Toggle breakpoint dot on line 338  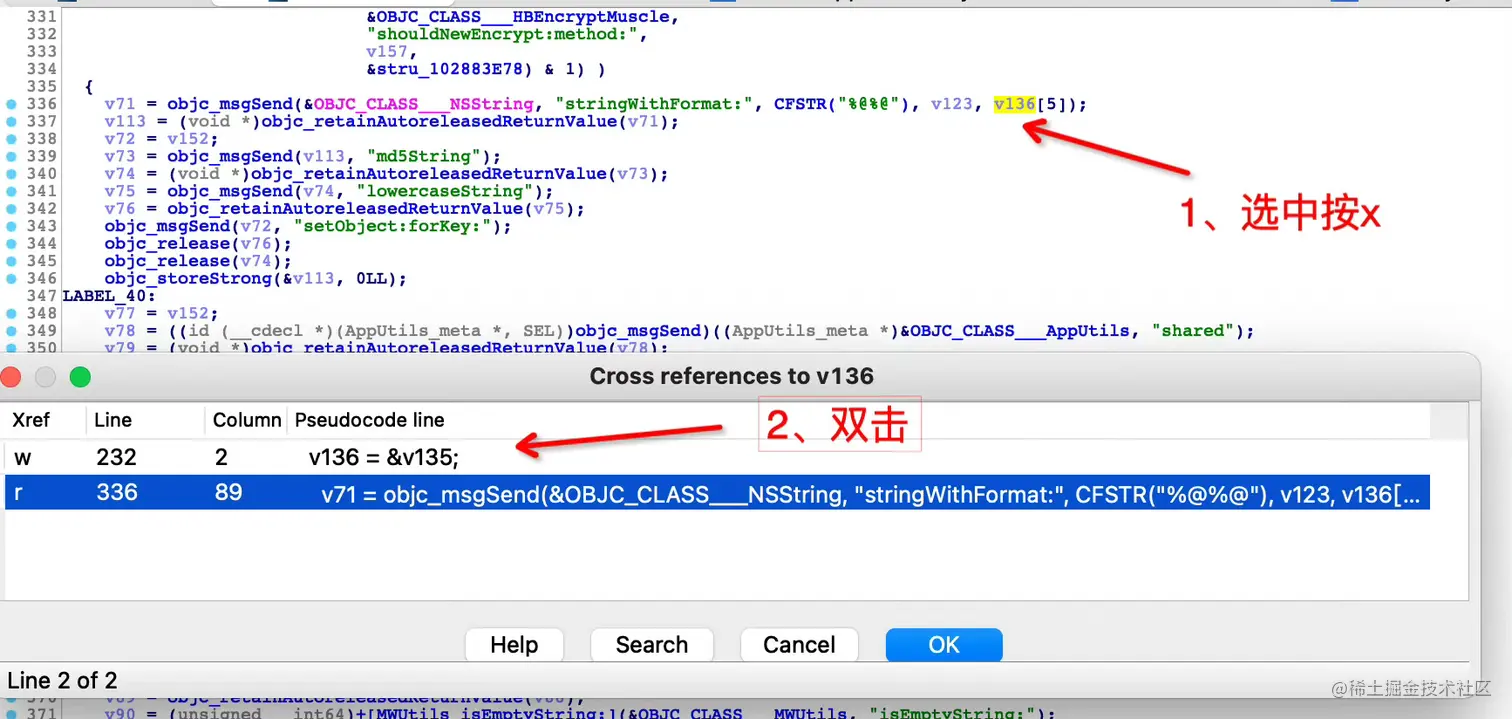click(11, 139)
